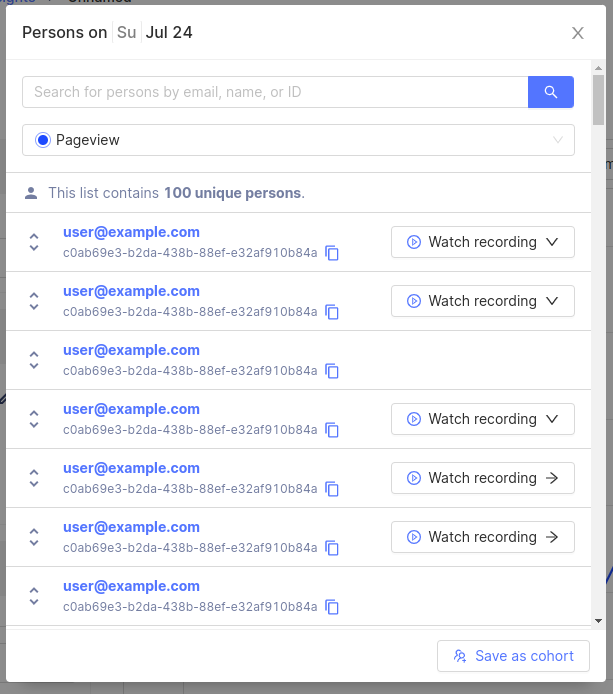Click Save as cohort button
The height and width of the screenshot is (694, 613).
point(513,656)
